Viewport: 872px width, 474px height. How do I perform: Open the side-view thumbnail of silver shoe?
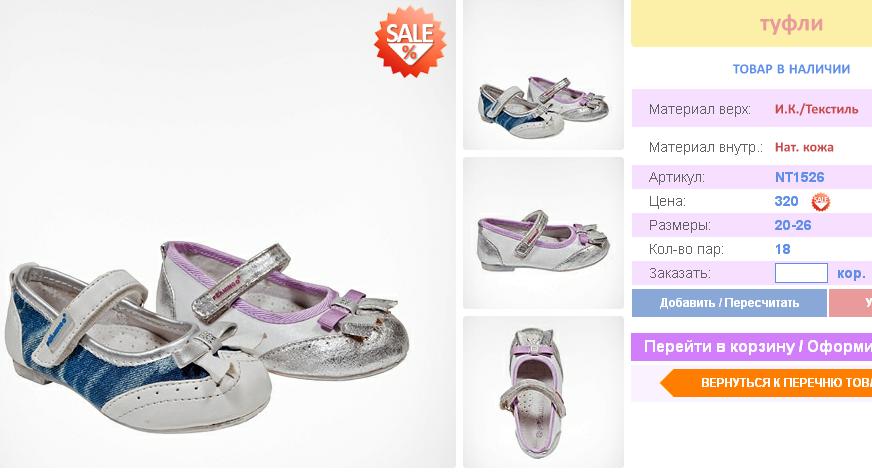click(x=543, y=233)
